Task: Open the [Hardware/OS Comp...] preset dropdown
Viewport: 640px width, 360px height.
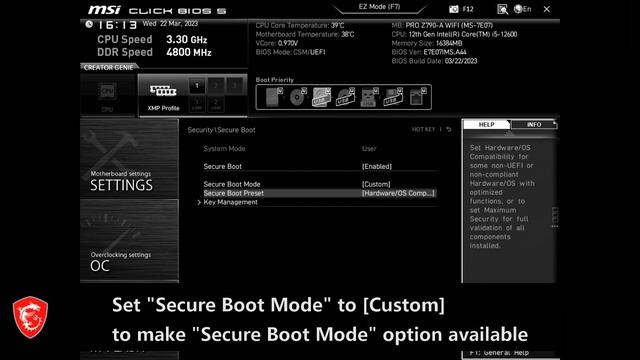Action: click(398, 193)
